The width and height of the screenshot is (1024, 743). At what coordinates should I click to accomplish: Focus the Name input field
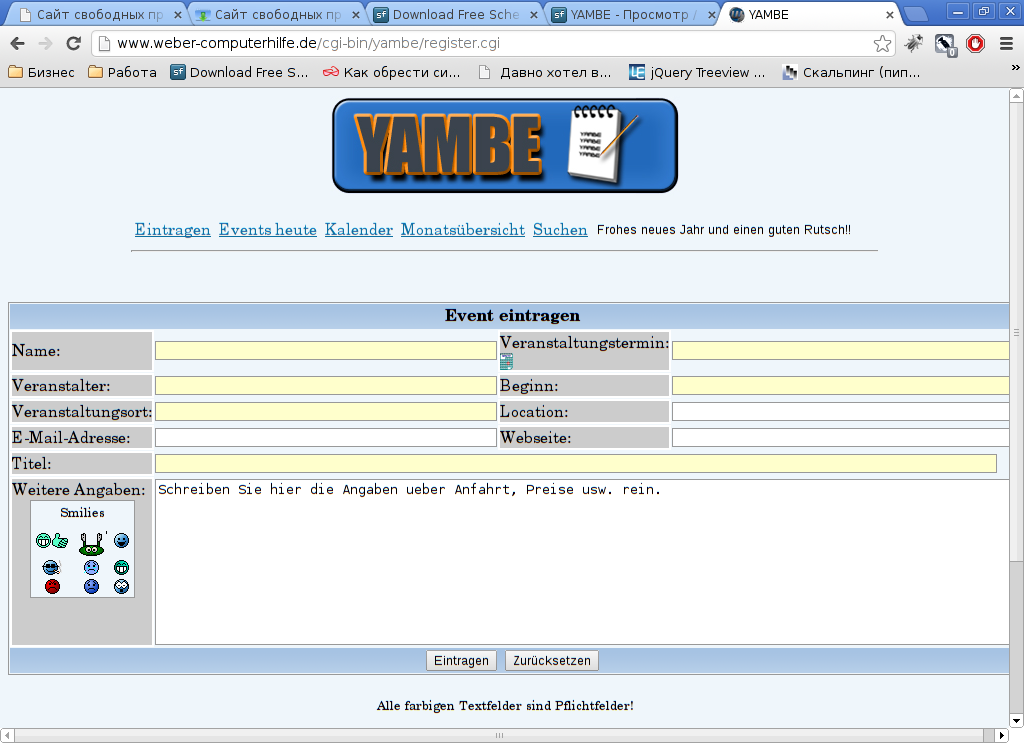[326, 351]
